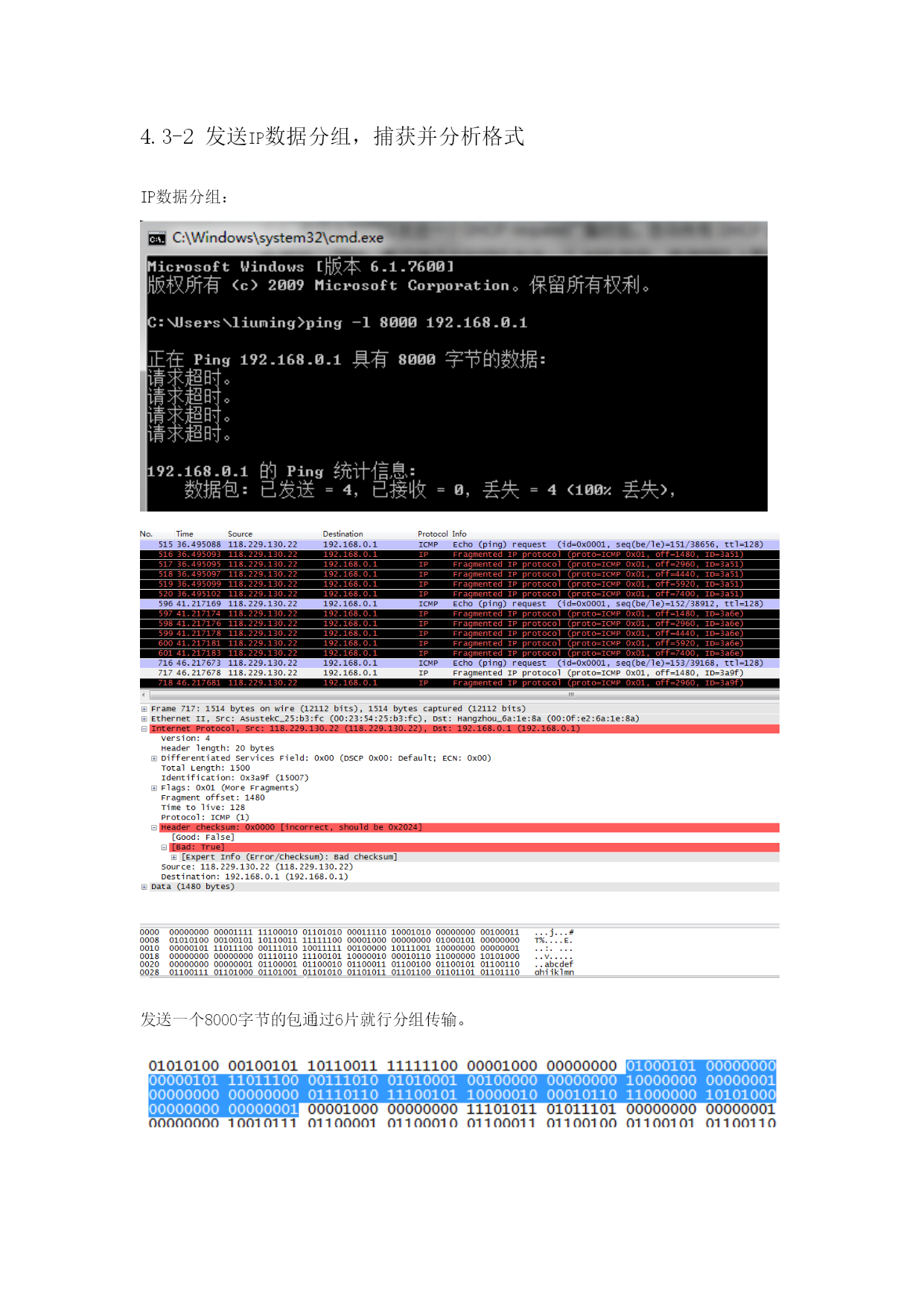
Task: Select packet 601 at time 41.217183
Action: coord(459,653)
